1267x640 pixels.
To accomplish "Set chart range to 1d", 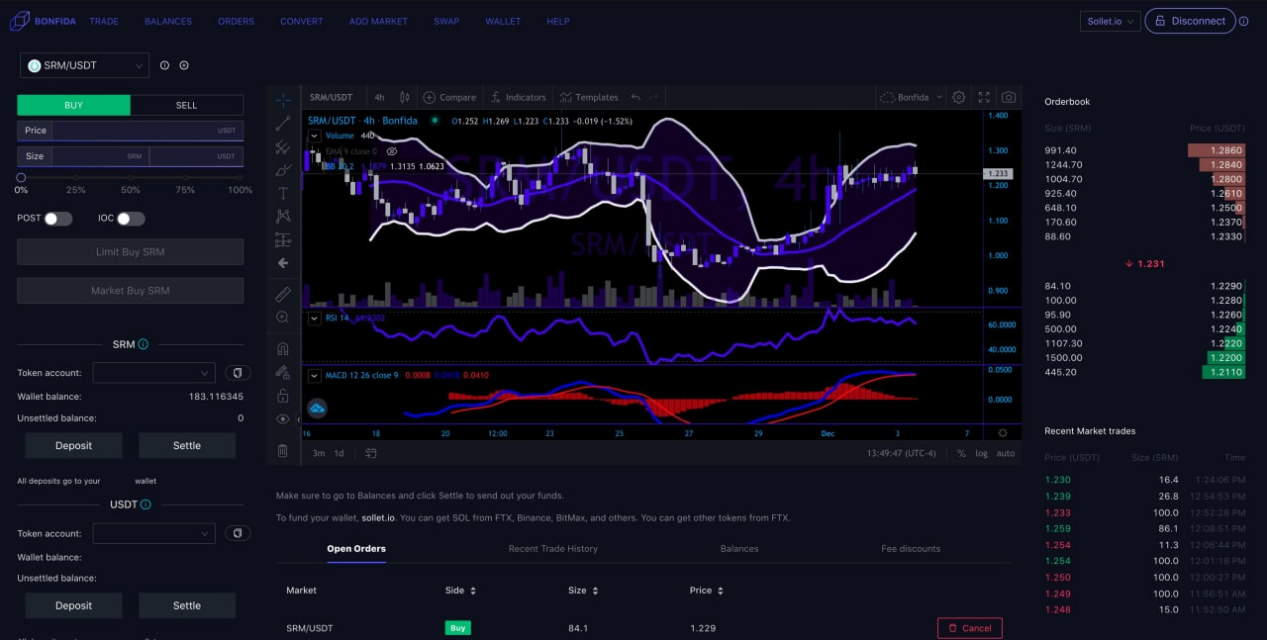I will [x=339, y=453].
